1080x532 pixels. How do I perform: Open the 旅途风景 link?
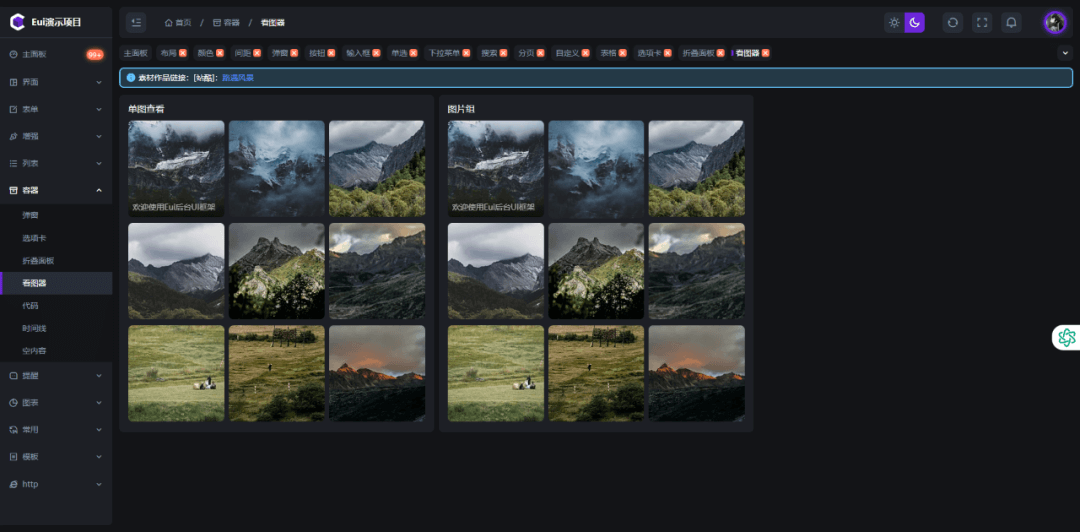pos(238,78)
